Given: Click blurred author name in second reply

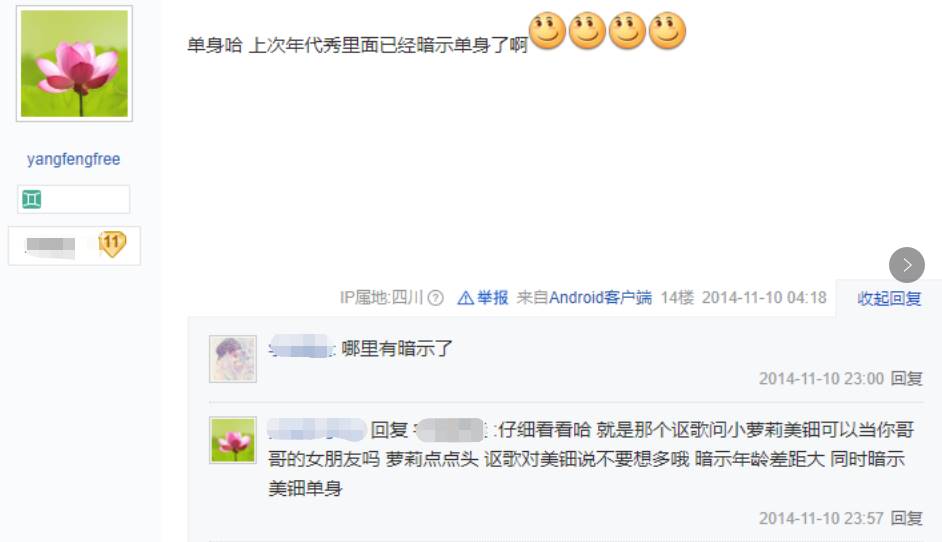Looking at the screenshot, I should [317, 429].
